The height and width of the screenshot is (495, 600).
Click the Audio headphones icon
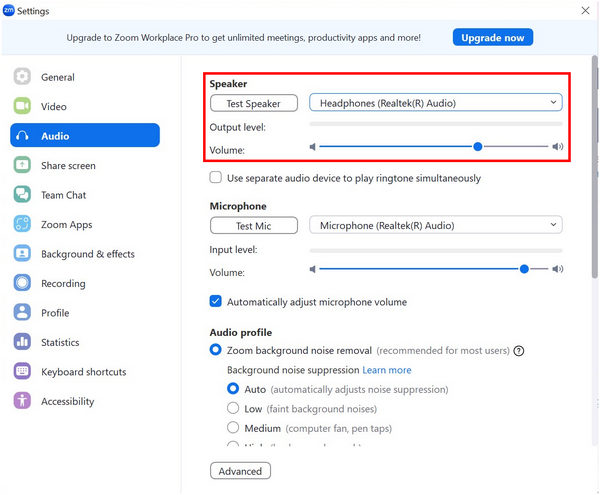pyautogui.click(x=22, y=135)
